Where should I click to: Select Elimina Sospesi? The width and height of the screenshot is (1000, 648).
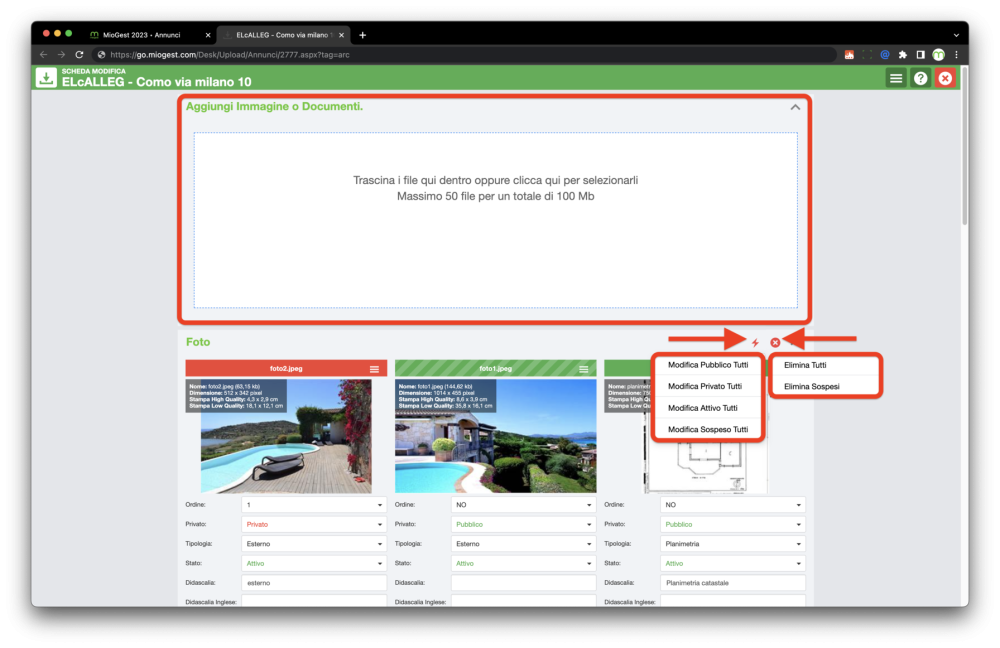click(825, 387)
